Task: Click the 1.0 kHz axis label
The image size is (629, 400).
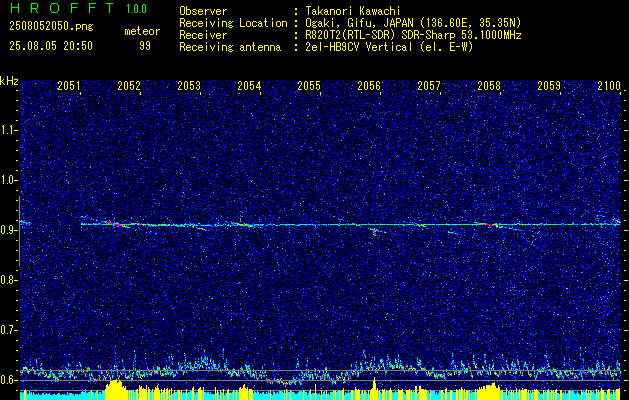Action: tap(8, 180)
